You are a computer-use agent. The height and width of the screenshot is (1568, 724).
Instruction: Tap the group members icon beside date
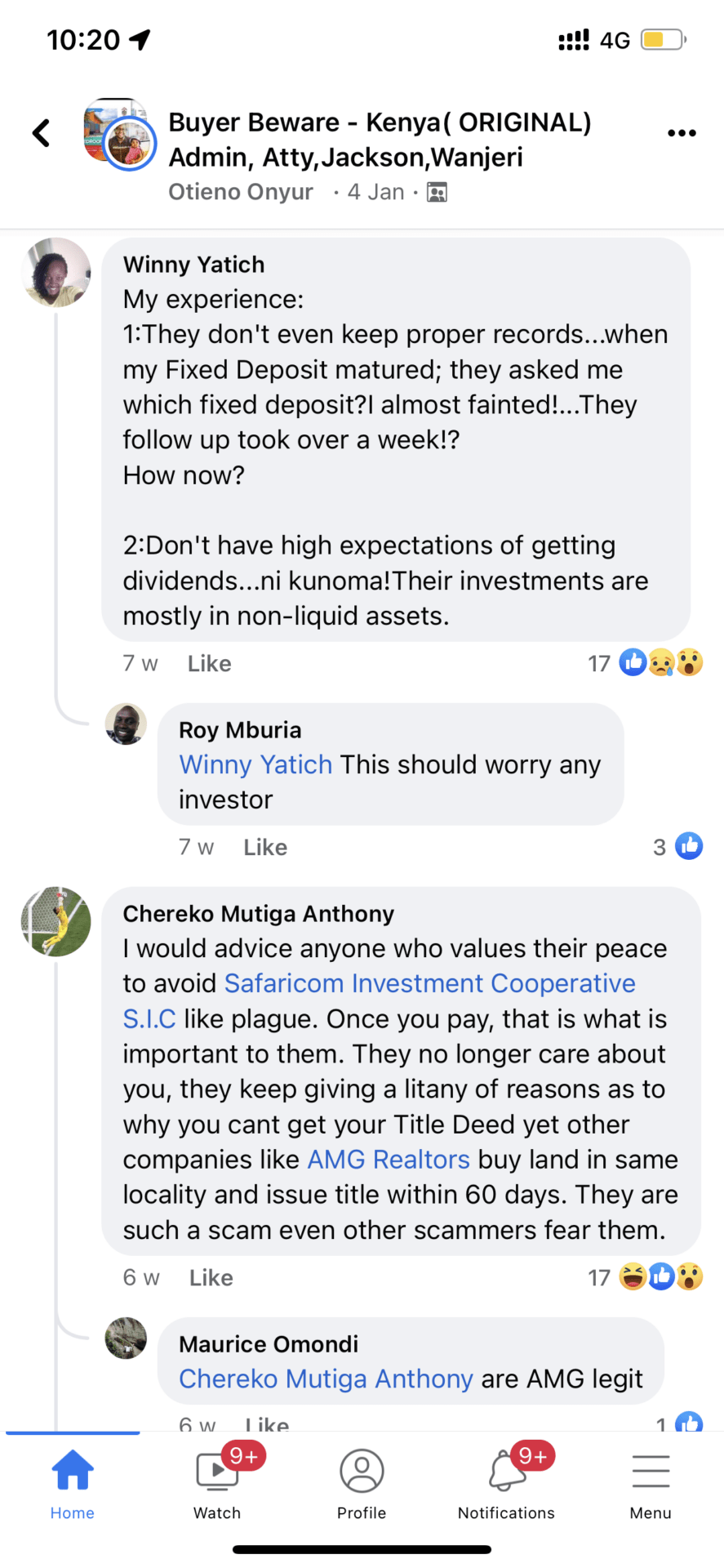pos(438,193)
